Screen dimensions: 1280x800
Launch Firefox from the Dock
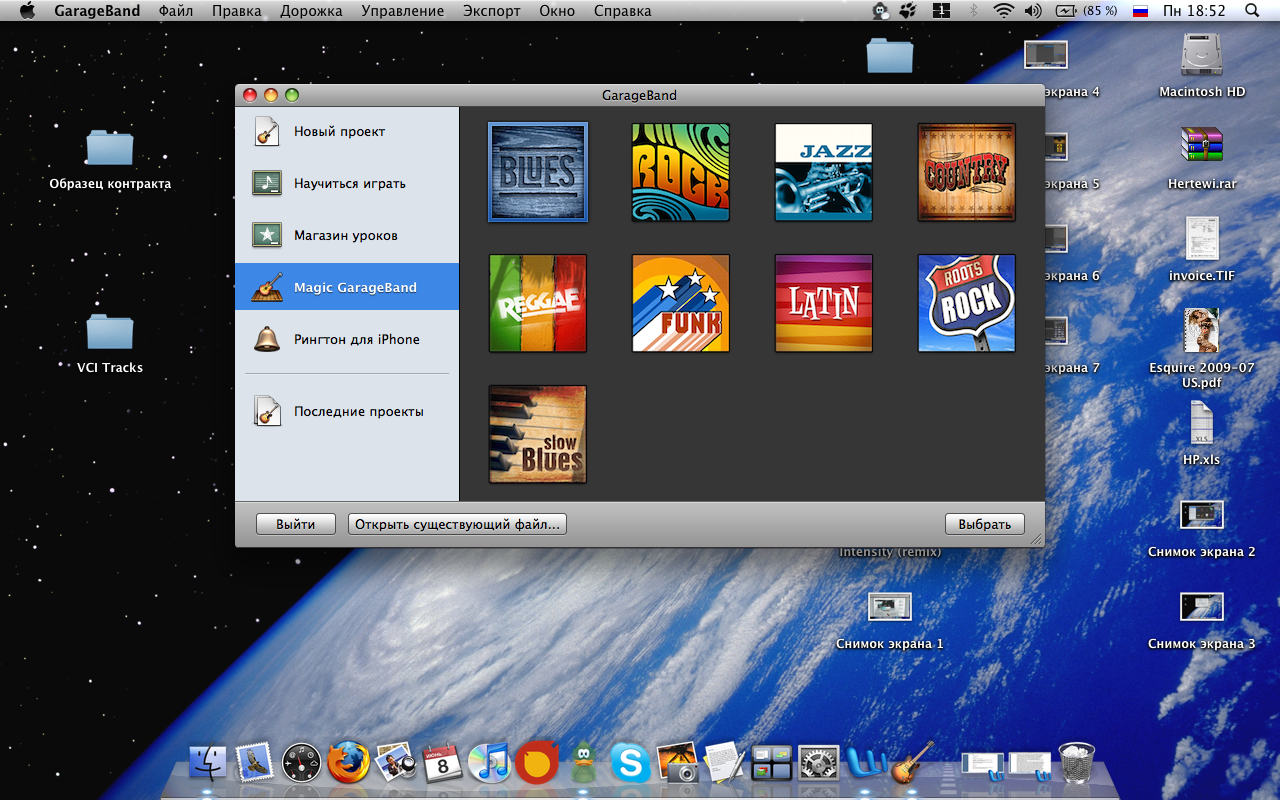[348, 763]
